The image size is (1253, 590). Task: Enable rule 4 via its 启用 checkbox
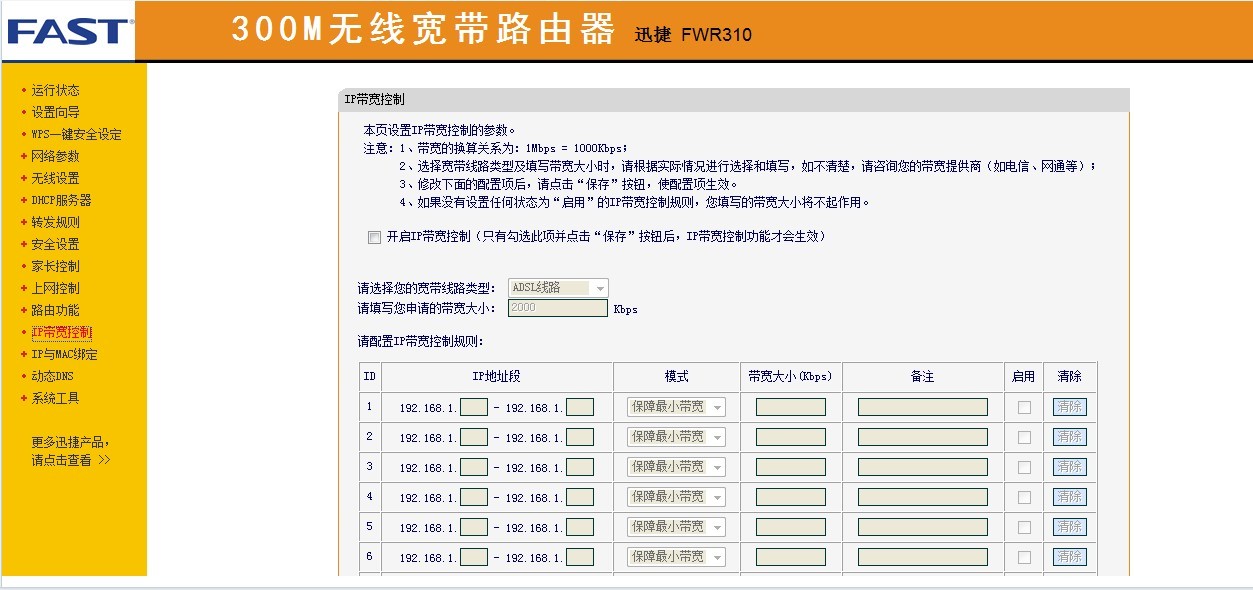(x=1023, y=496)
